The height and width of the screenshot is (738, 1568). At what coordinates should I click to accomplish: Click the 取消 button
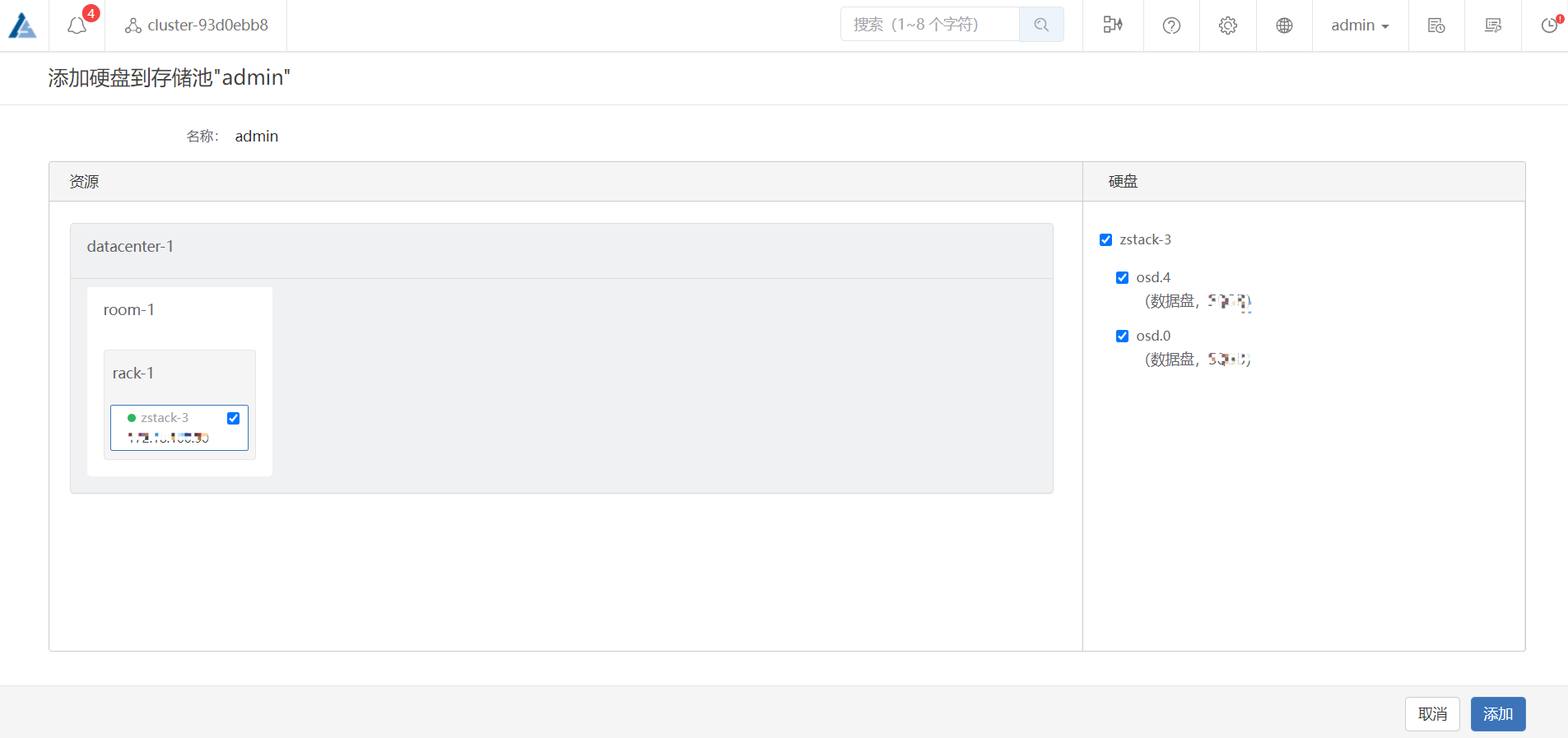tap(1431, 714)
